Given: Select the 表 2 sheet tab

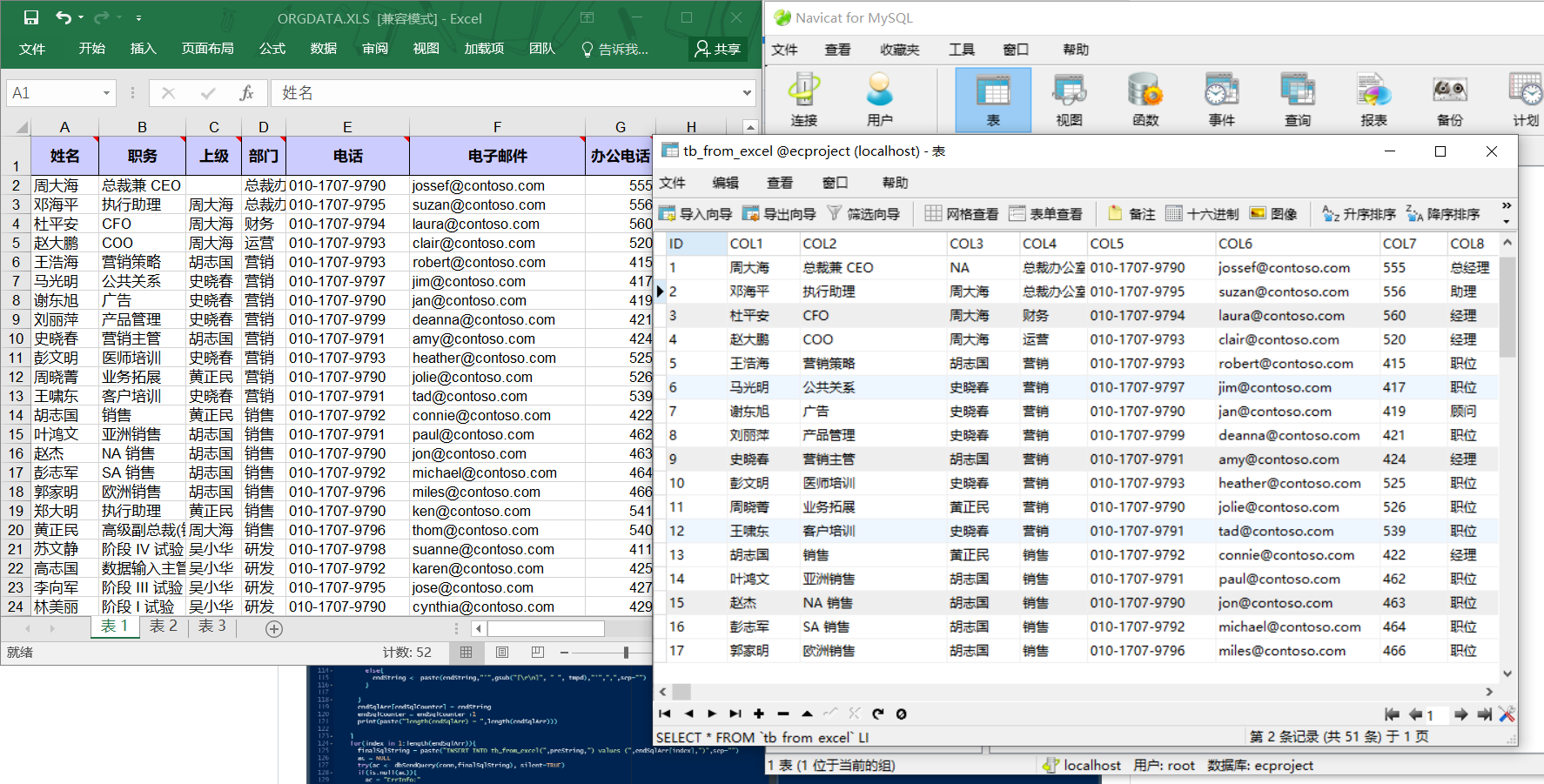Looking at the screenshot, I should [x=163, y=627].
